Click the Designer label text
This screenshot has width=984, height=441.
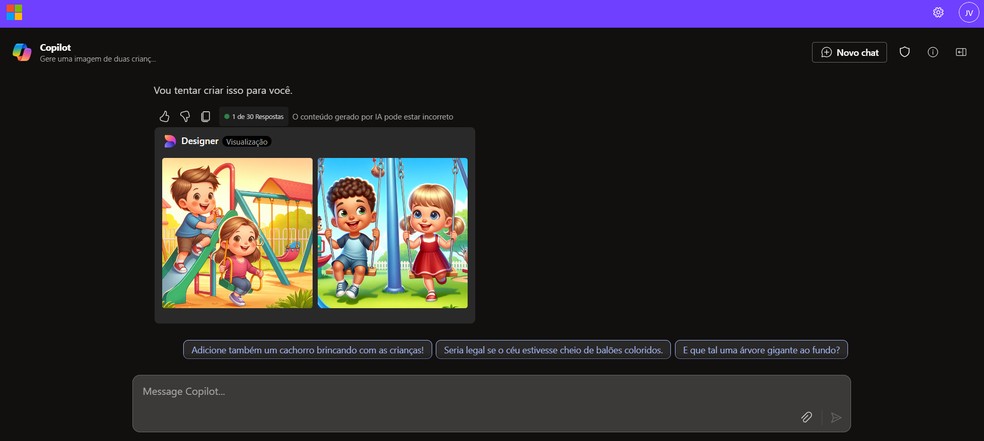pos(200,141)
